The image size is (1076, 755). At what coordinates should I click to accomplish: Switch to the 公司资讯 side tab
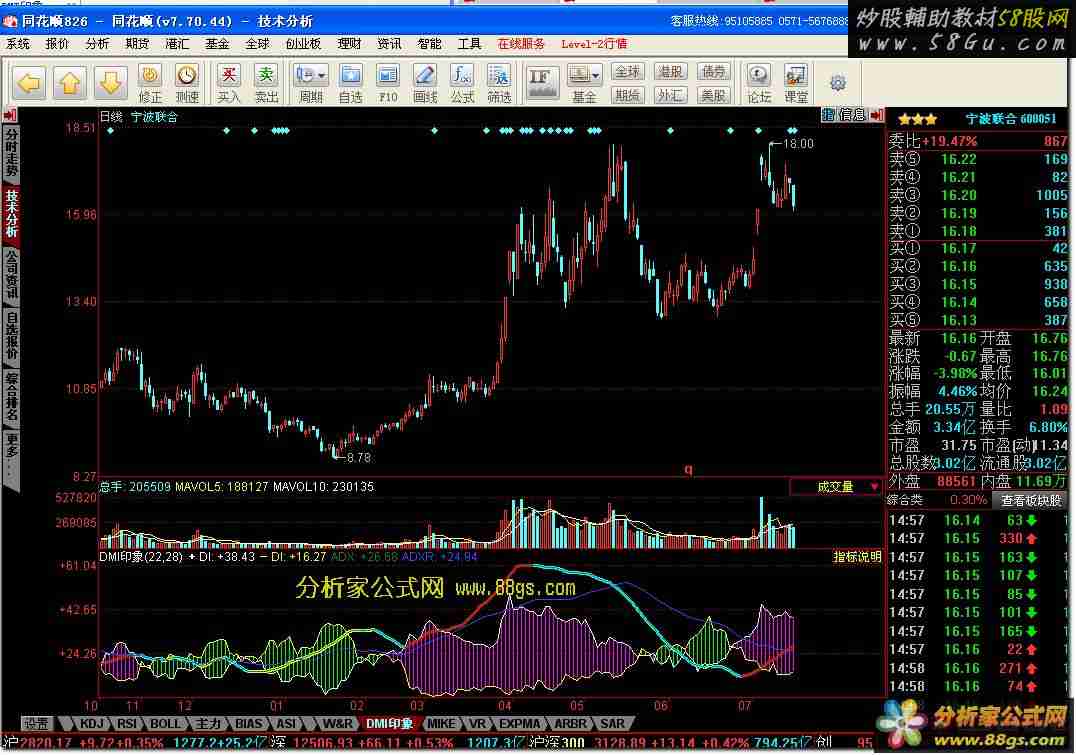(x=11, y=274)
